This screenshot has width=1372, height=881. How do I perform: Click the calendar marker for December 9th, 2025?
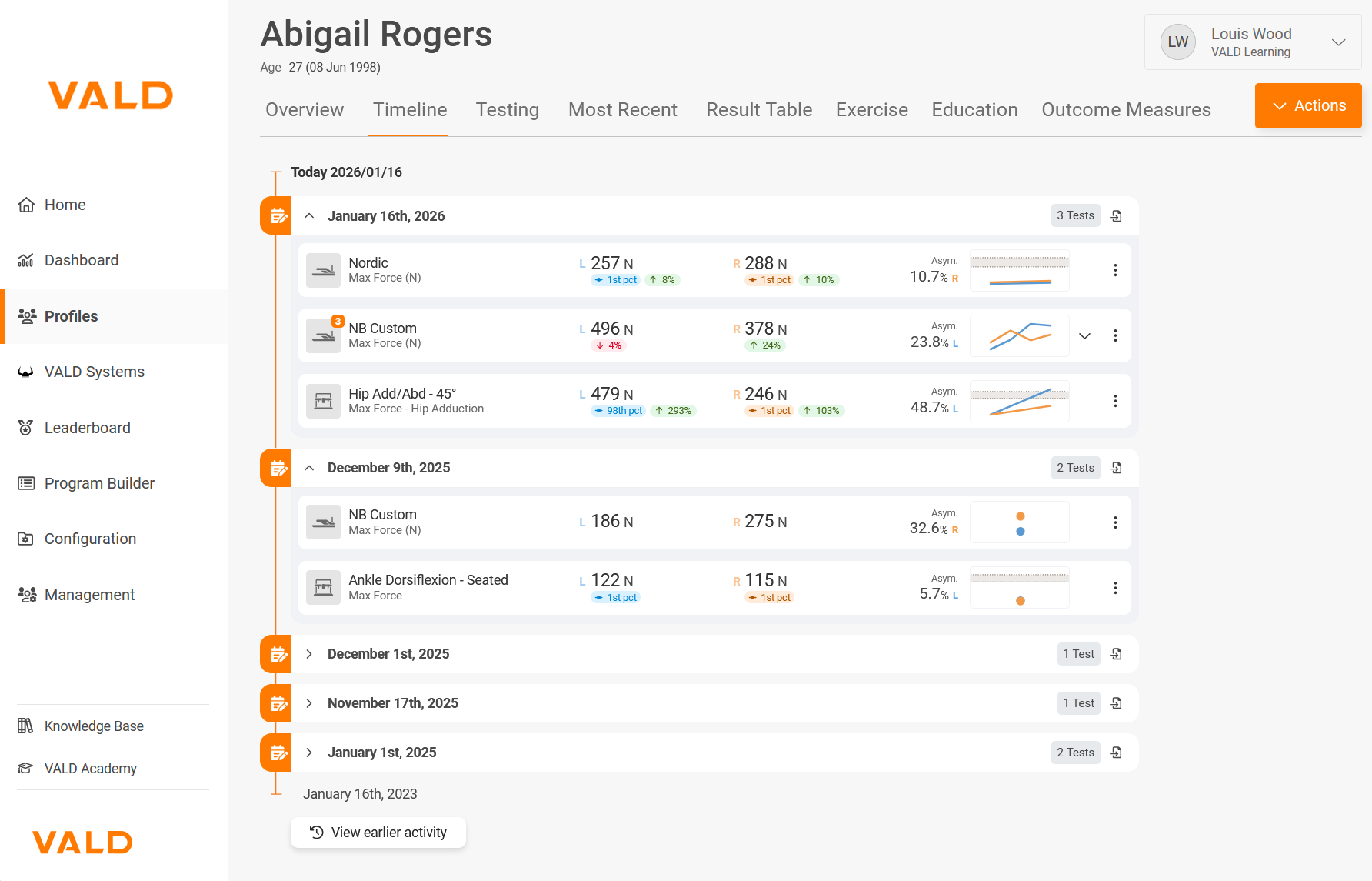coord(276,468)
